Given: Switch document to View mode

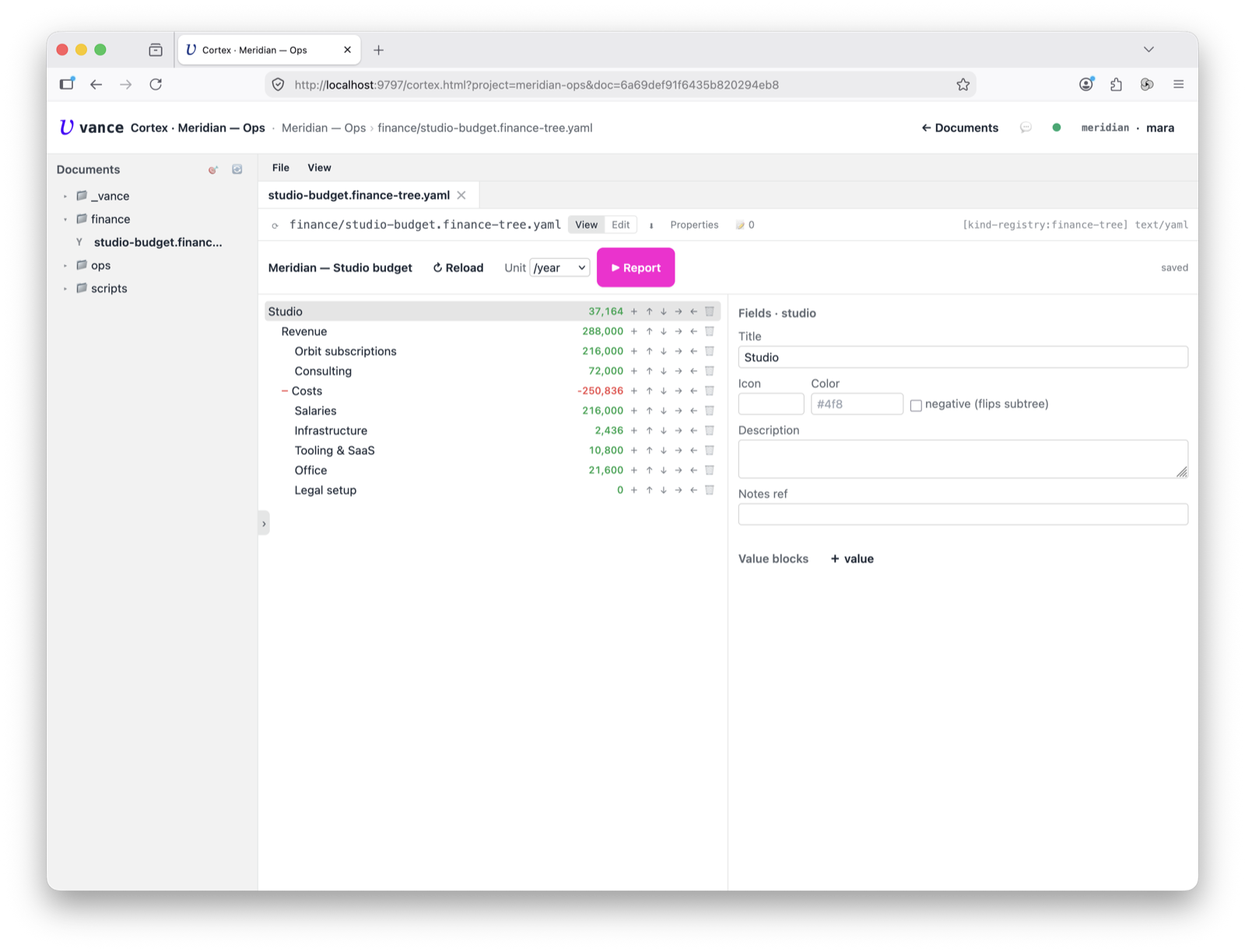Looking at the screenshot, I should click(587, 225).
